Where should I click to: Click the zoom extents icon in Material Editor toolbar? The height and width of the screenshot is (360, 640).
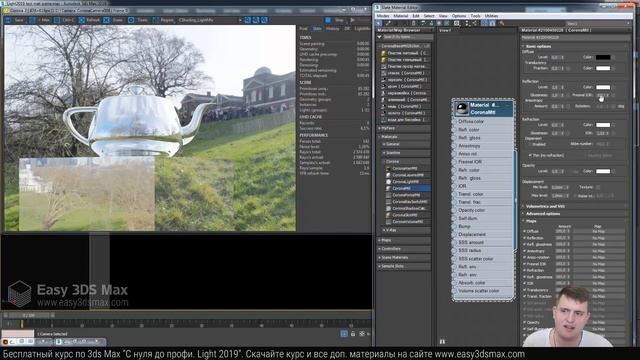pos(457,23)
